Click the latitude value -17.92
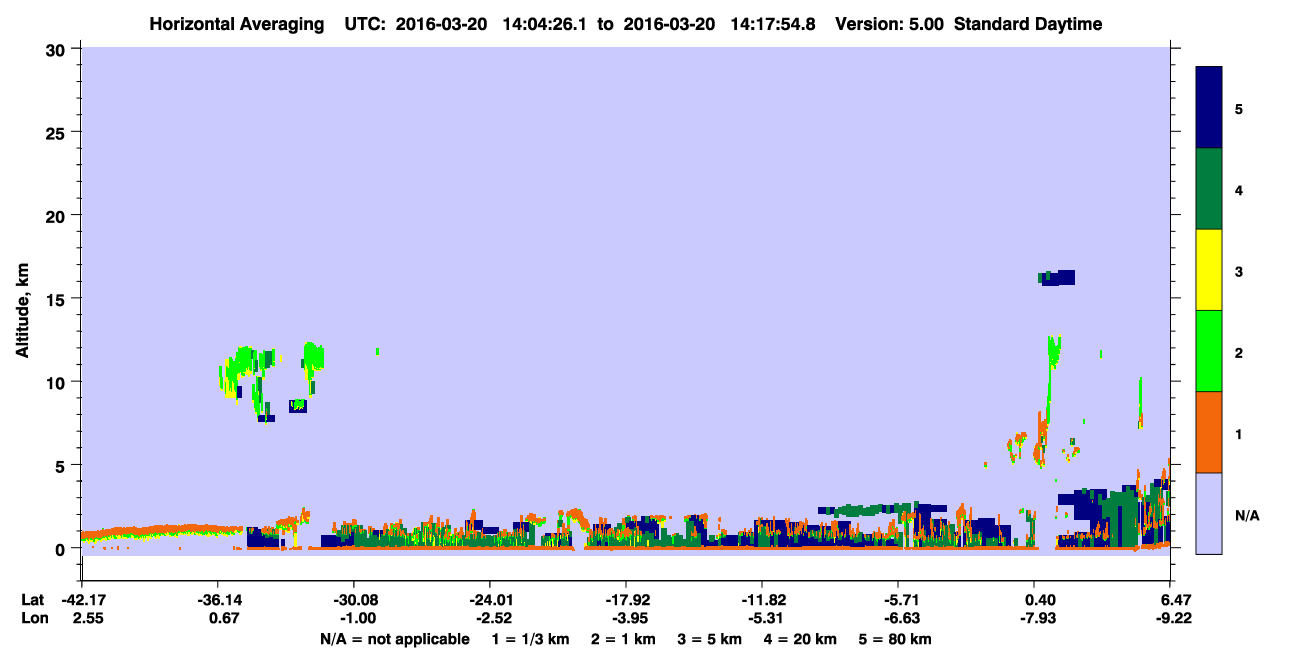This screenshot has height=667, width=1300. [626, 600]
